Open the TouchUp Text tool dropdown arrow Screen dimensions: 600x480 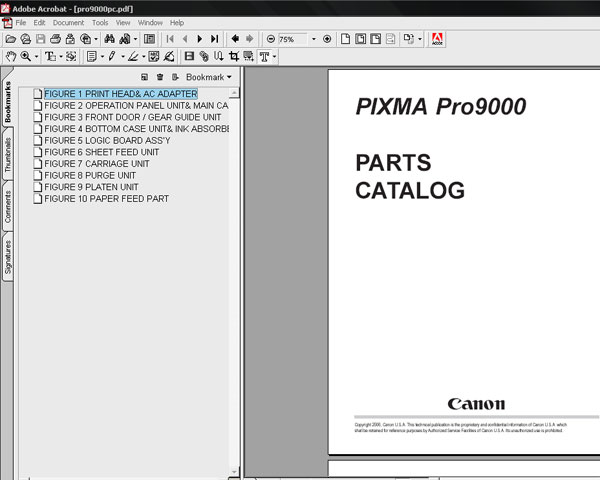click(x=274, y=57)
